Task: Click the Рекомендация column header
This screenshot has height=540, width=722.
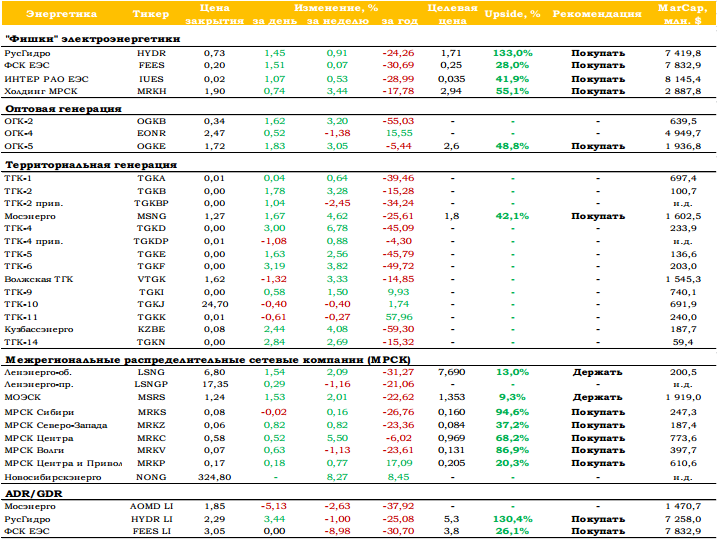Action: pyautogui.click(x=597, y=14)
